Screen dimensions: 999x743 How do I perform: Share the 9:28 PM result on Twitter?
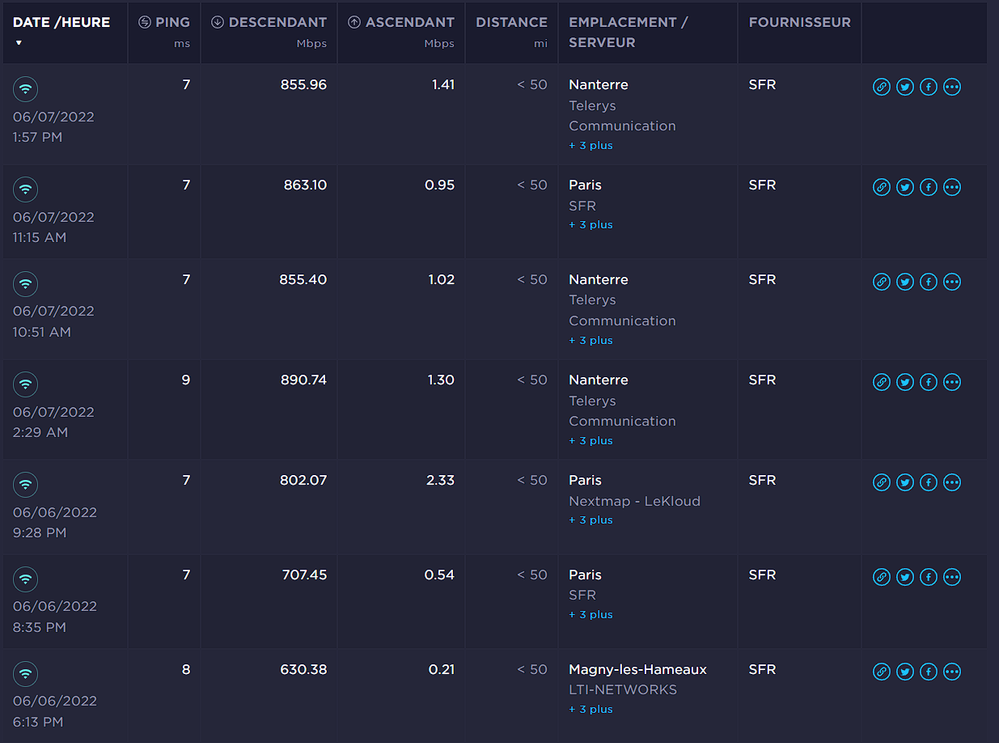(x=905, y=482)
